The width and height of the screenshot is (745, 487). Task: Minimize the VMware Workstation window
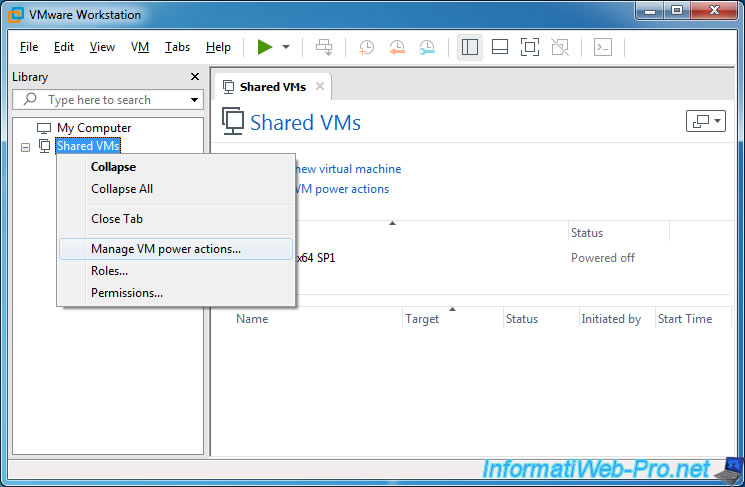tap(650, 10)
